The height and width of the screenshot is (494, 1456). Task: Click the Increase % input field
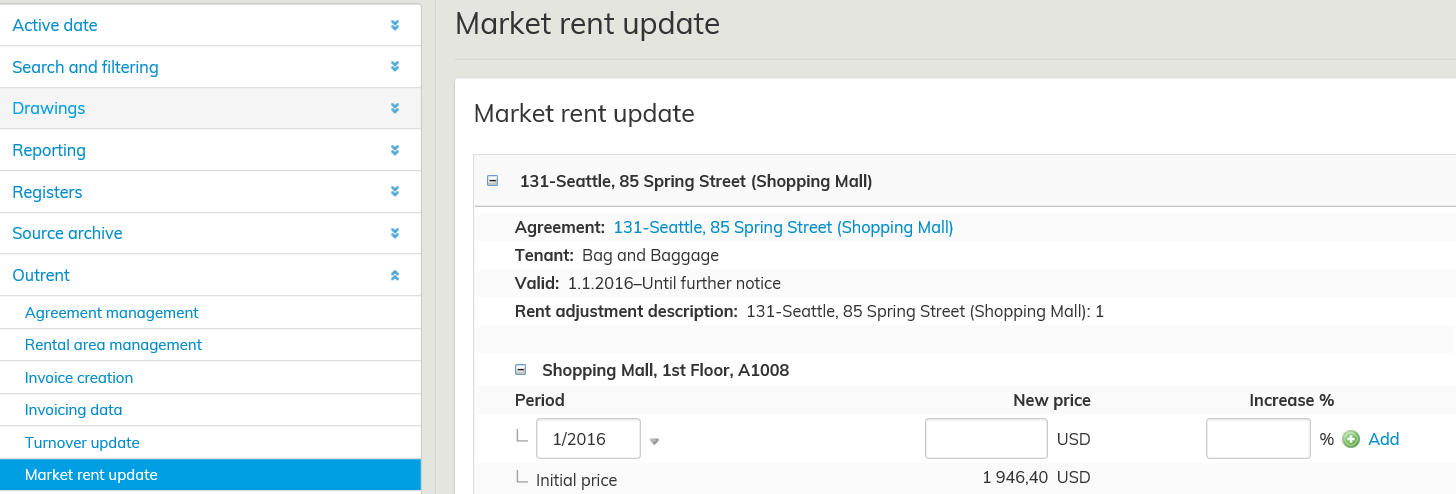[1258, 439]
